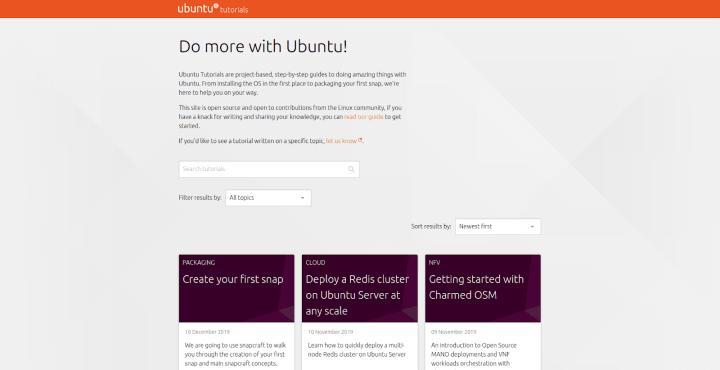Click the '10 November 2019' date
The height and width of the screenshot is (370, 720).
[330, 332]
